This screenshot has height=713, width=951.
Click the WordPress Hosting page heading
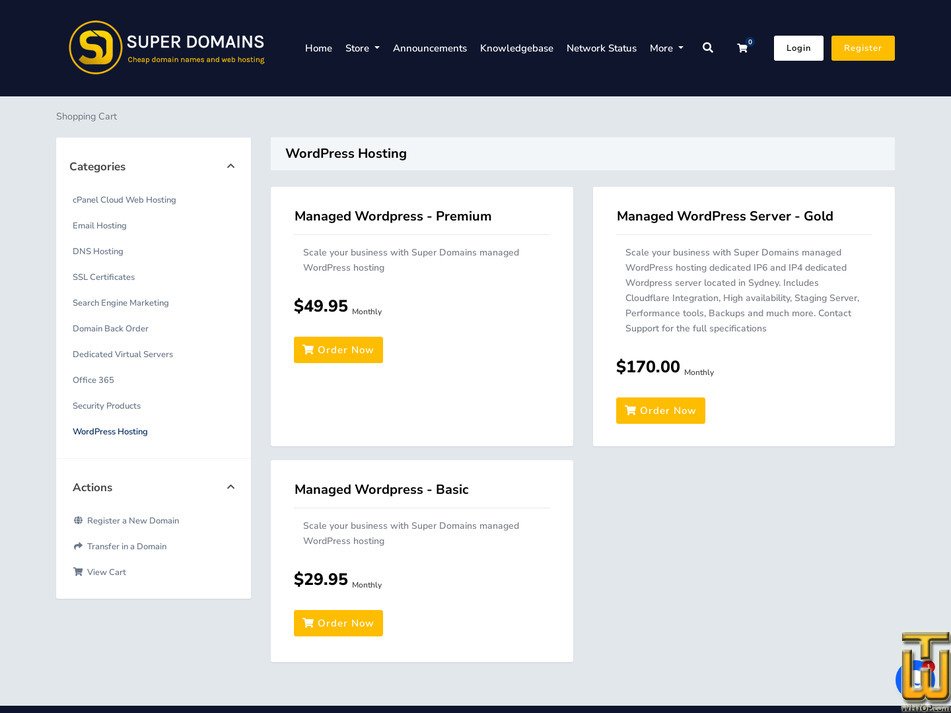[346, 153]
